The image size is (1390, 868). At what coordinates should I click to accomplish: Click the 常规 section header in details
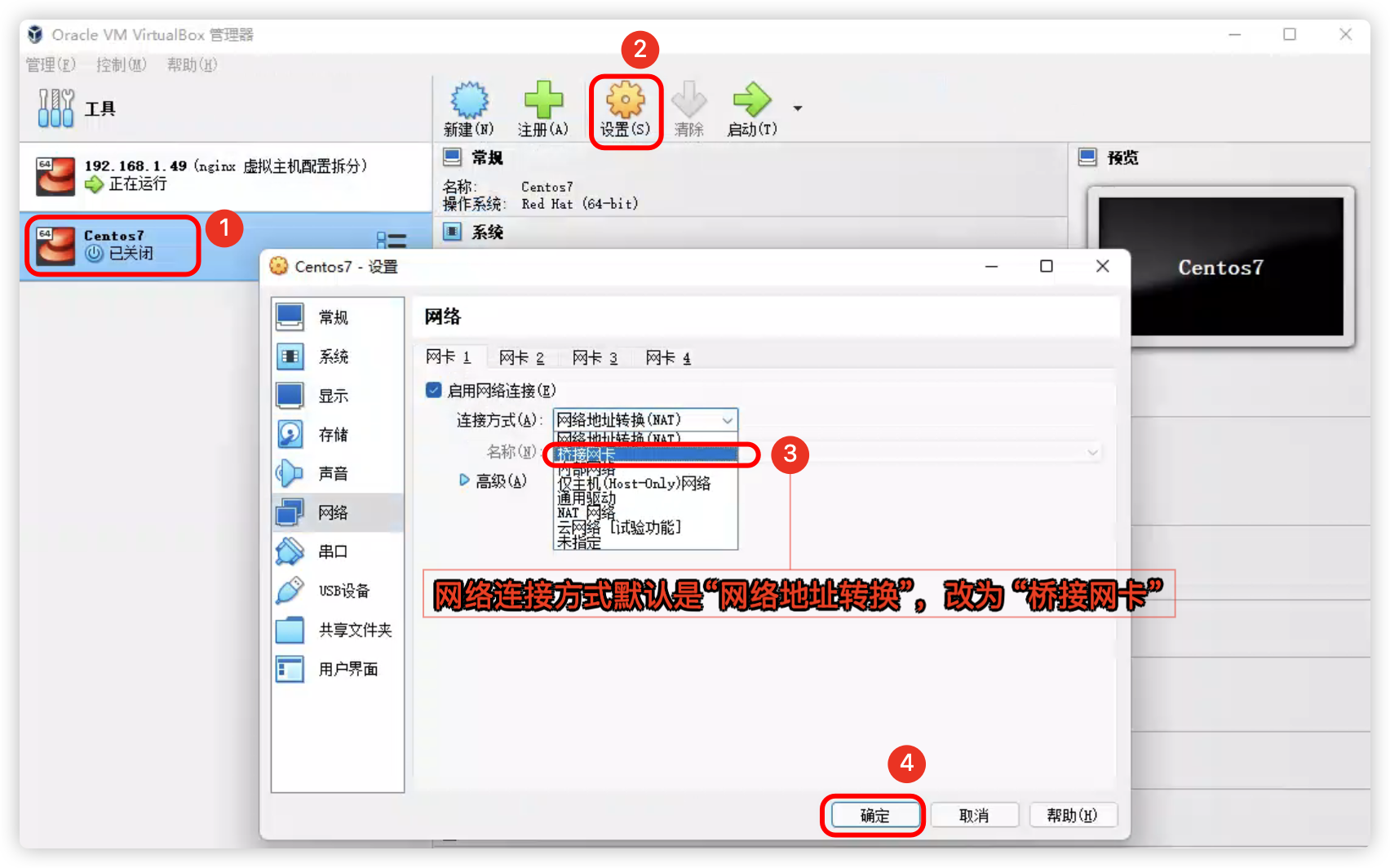(487, 157)
